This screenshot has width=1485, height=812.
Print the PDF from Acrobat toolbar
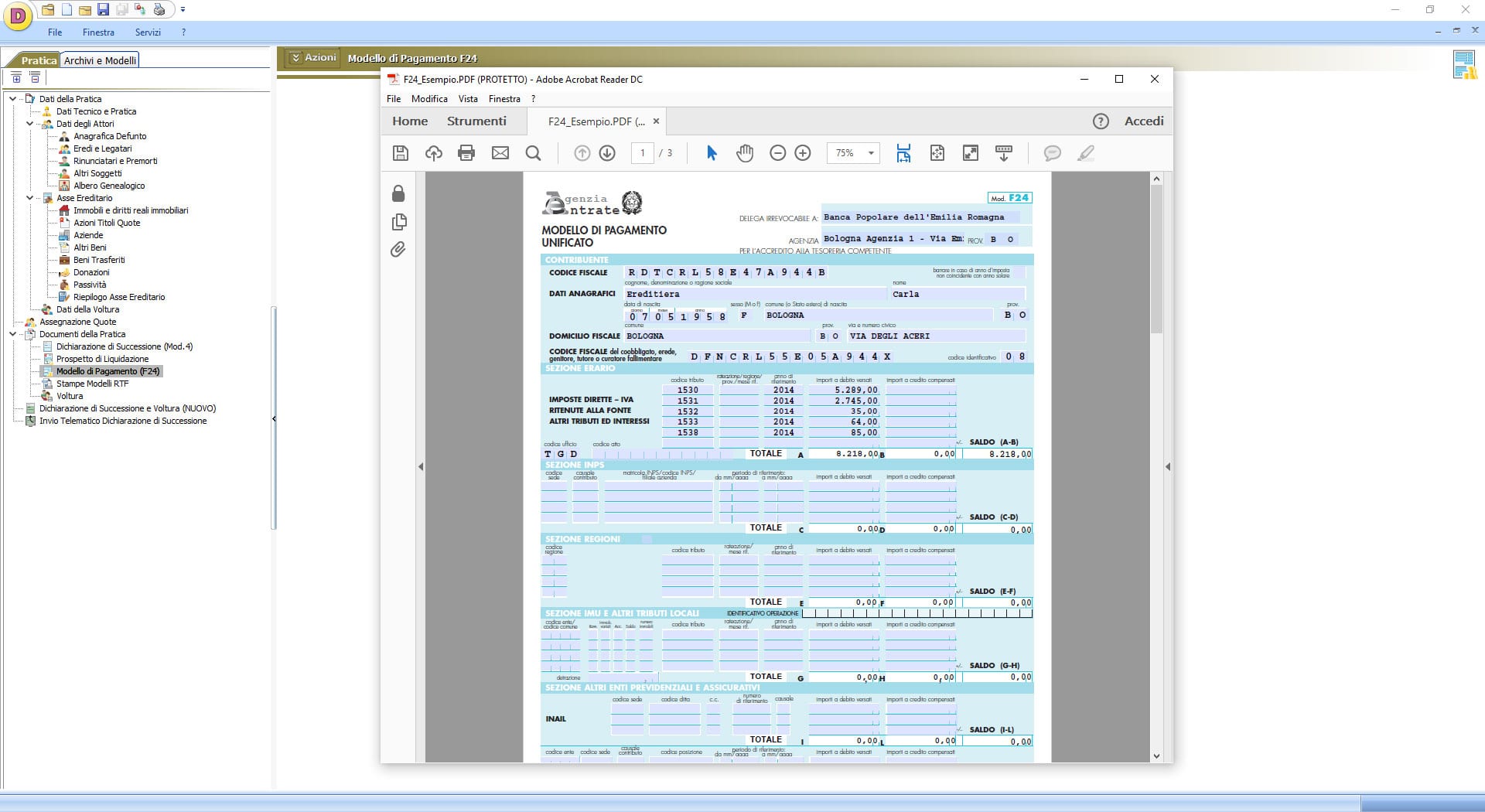click(466, 153)
